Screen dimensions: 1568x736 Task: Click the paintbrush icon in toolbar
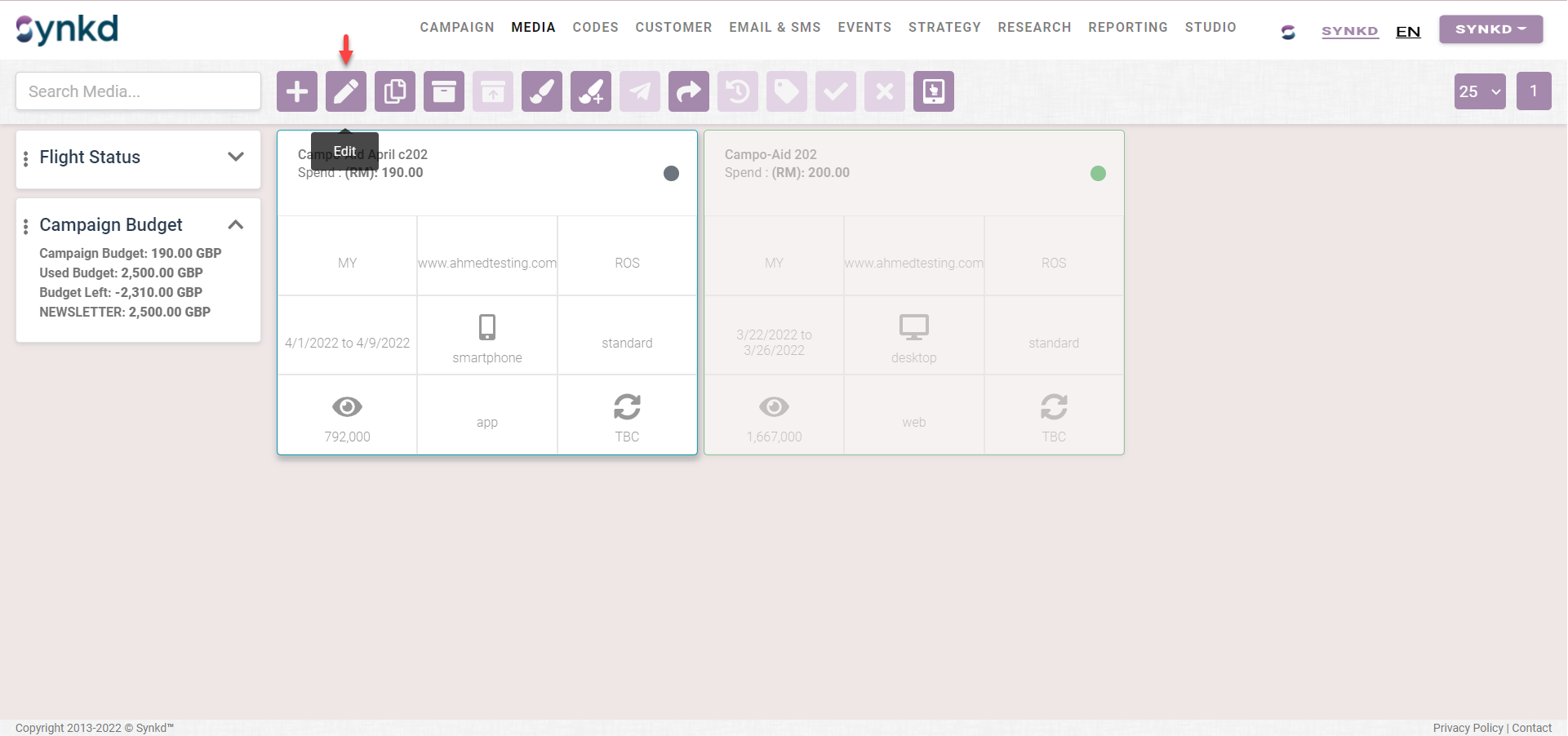click(542, 91)
